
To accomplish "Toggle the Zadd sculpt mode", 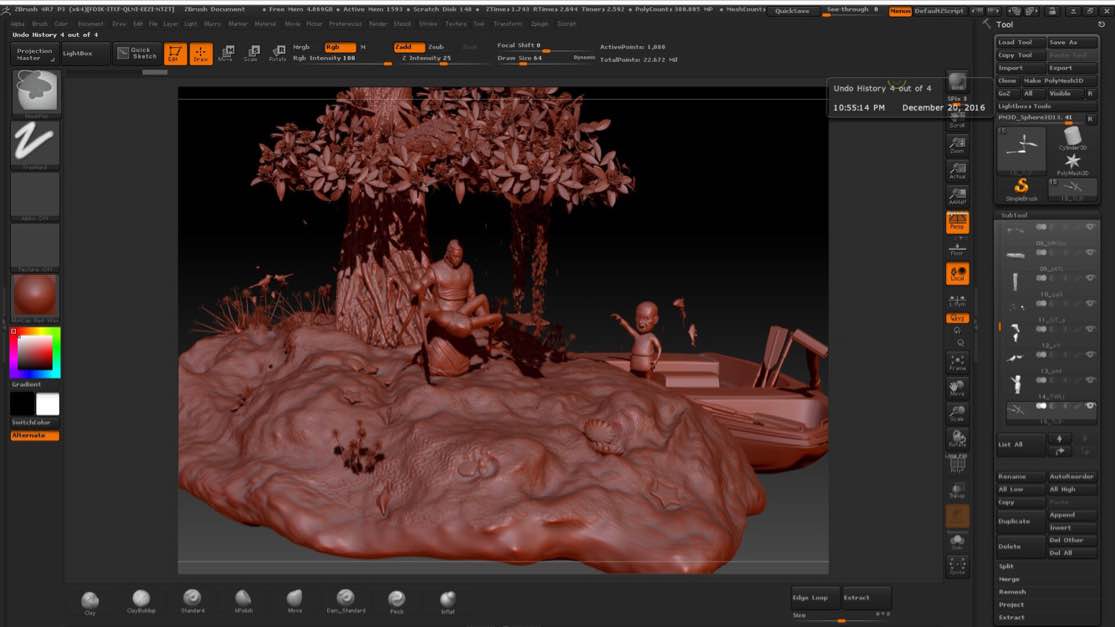I will click(409, 47).
